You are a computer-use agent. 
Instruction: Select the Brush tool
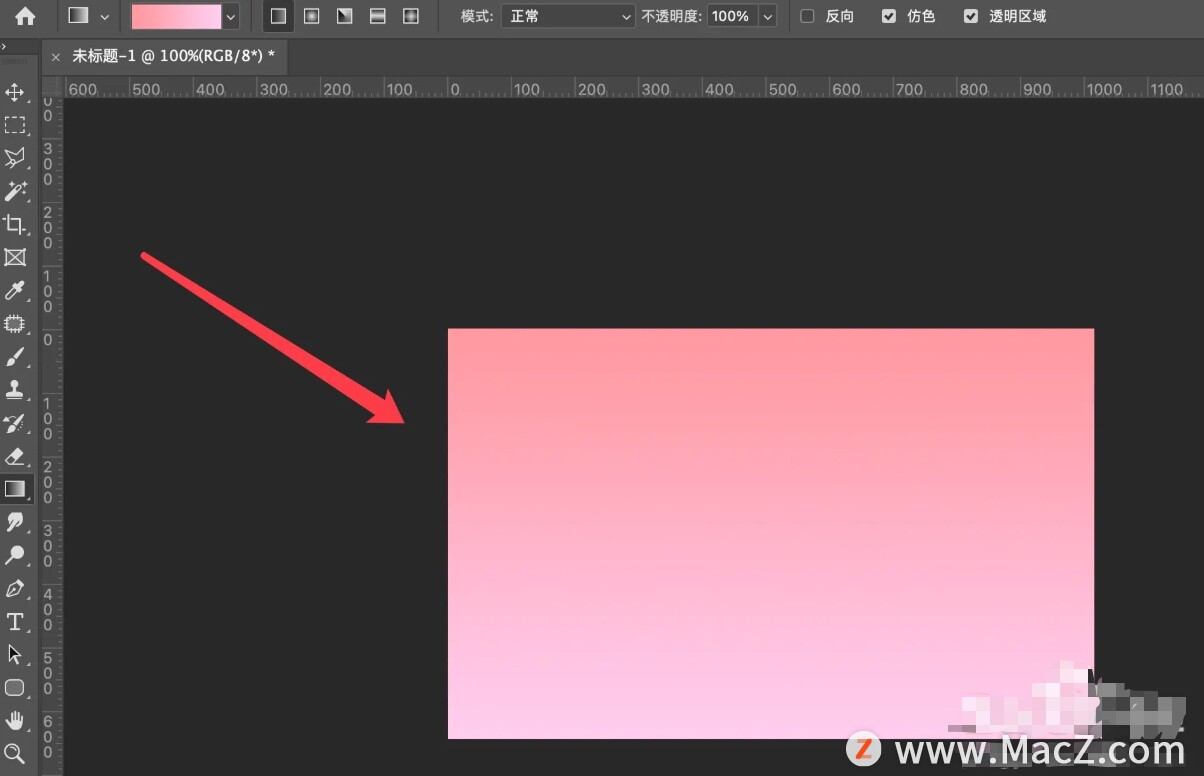(15, 356)
